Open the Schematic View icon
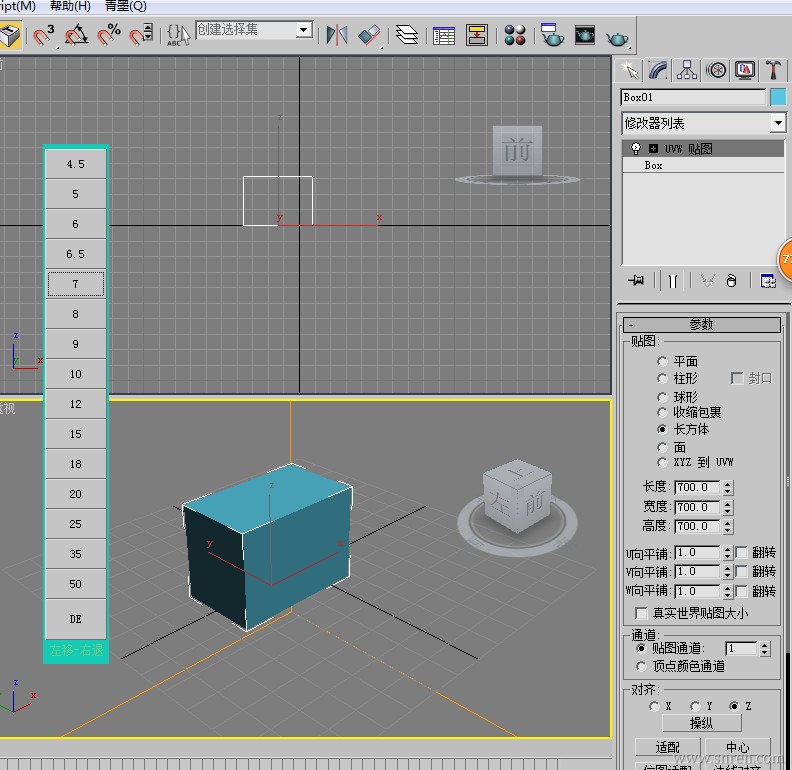 (x=477, y=35)
